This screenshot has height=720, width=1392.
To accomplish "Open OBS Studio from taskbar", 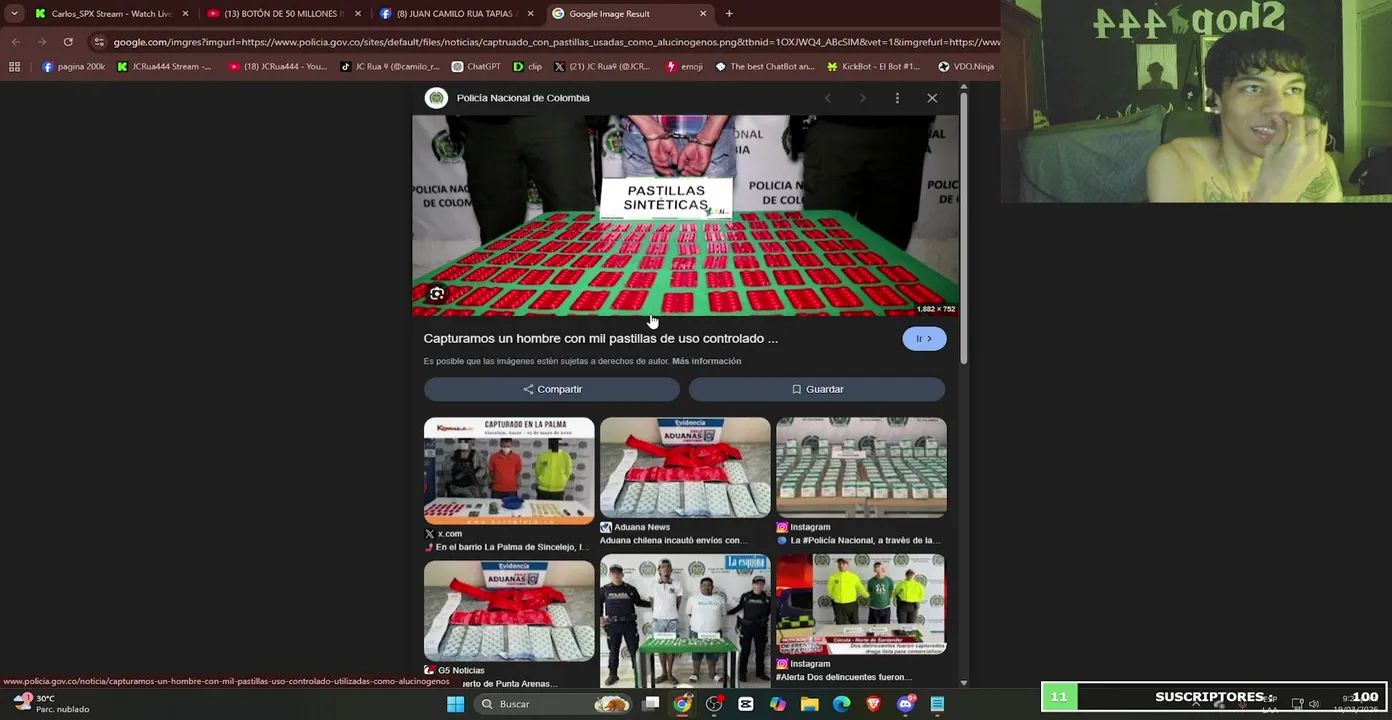I will [714, 704].
